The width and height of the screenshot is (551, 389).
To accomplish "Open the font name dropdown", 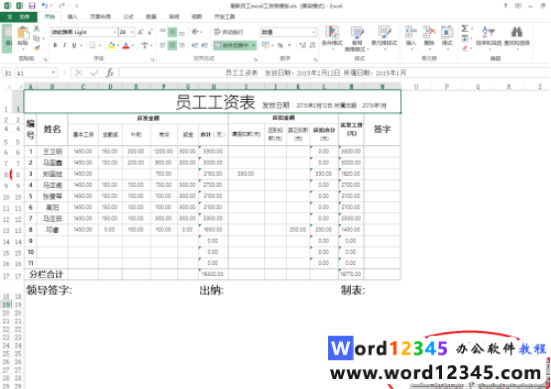I will [x=115, y=32].
